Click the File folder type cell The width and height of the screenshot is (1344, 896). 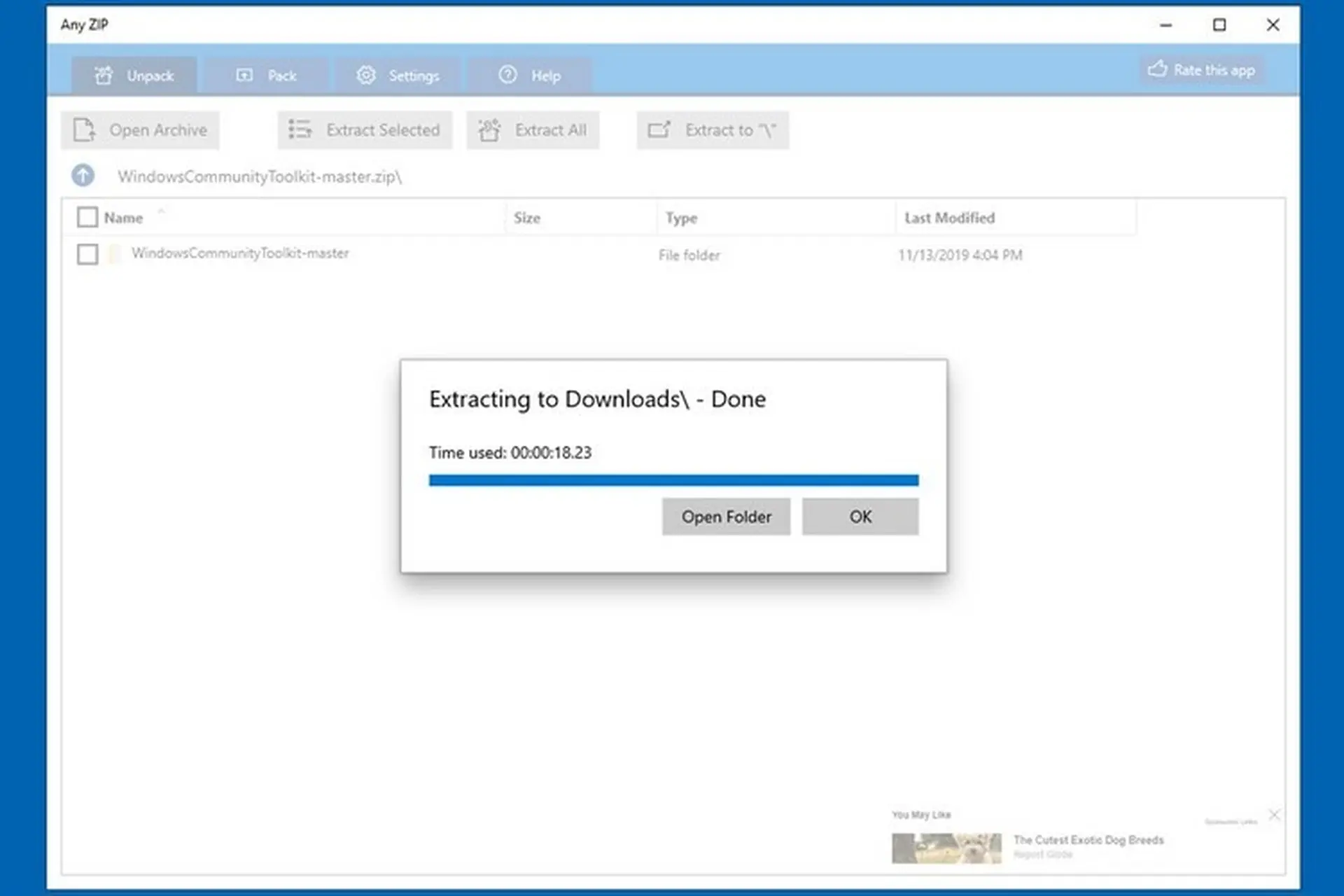point(689,255)
